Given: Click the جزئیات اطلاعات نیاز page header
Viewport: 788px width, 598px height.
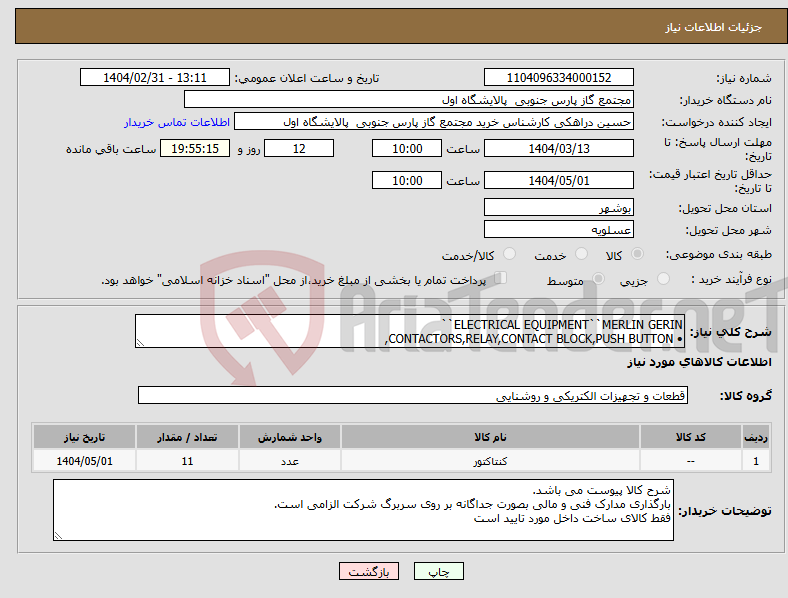Looking at the screenshot, I should [714, 27].
